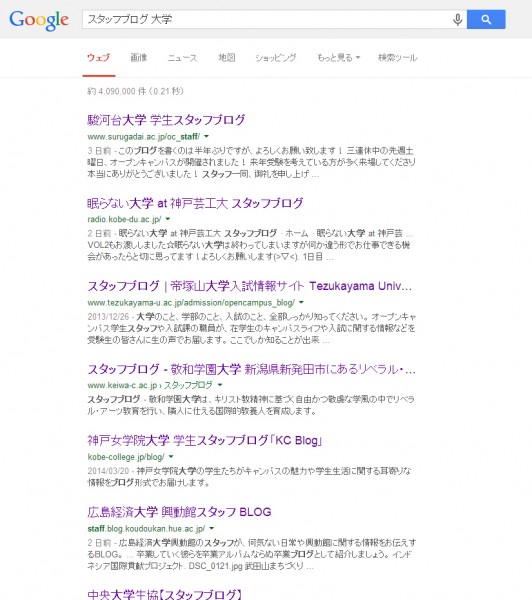Focus the search box containing スタッフブログ 大学
The width and height of the screenshot is (532, 600).
click(266, 19)
